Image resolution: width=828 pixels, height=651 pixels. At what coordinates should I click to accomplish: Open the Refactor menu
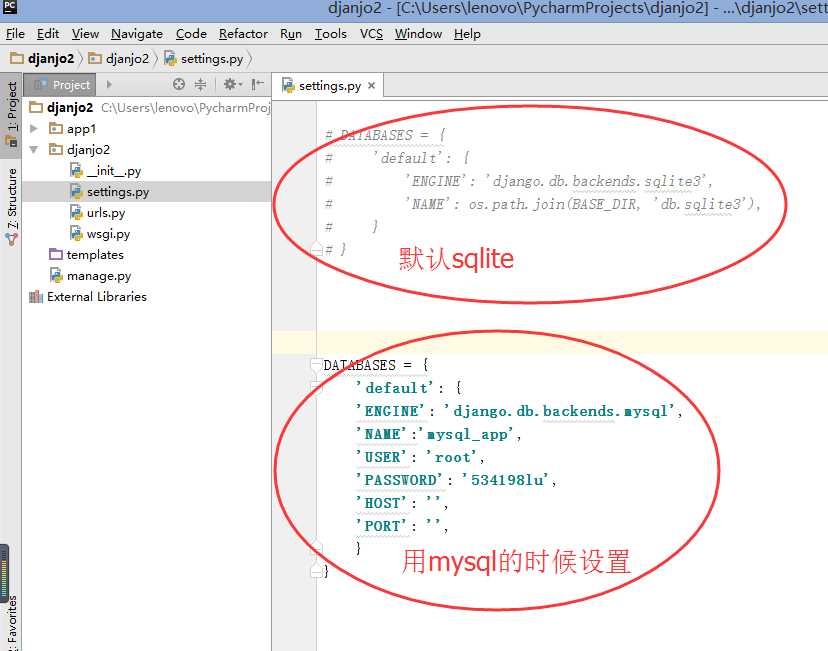pos(243,34)
